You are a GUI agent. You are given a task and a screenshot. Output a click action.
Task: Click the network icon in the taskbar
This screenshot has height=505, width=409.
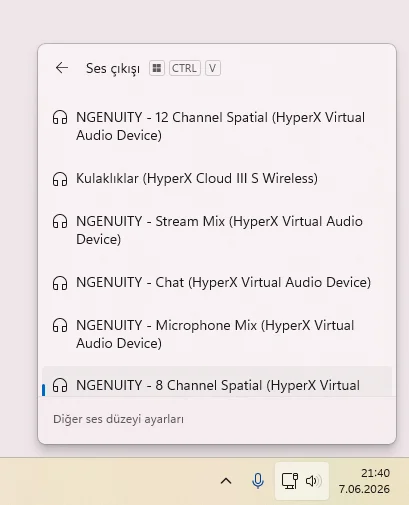(x=290, y=481)
